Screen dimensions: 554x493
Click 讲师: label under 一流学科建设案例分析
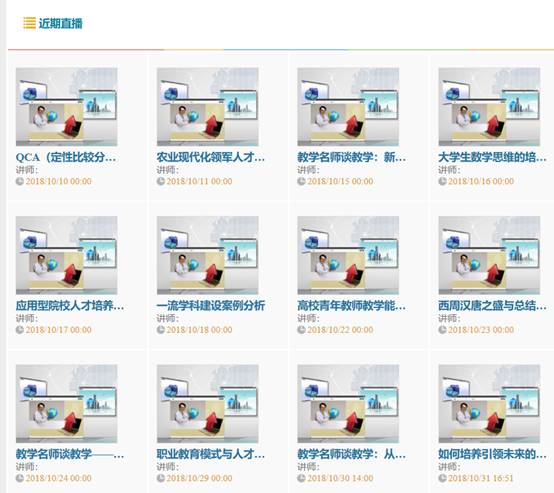click(168, 318)
